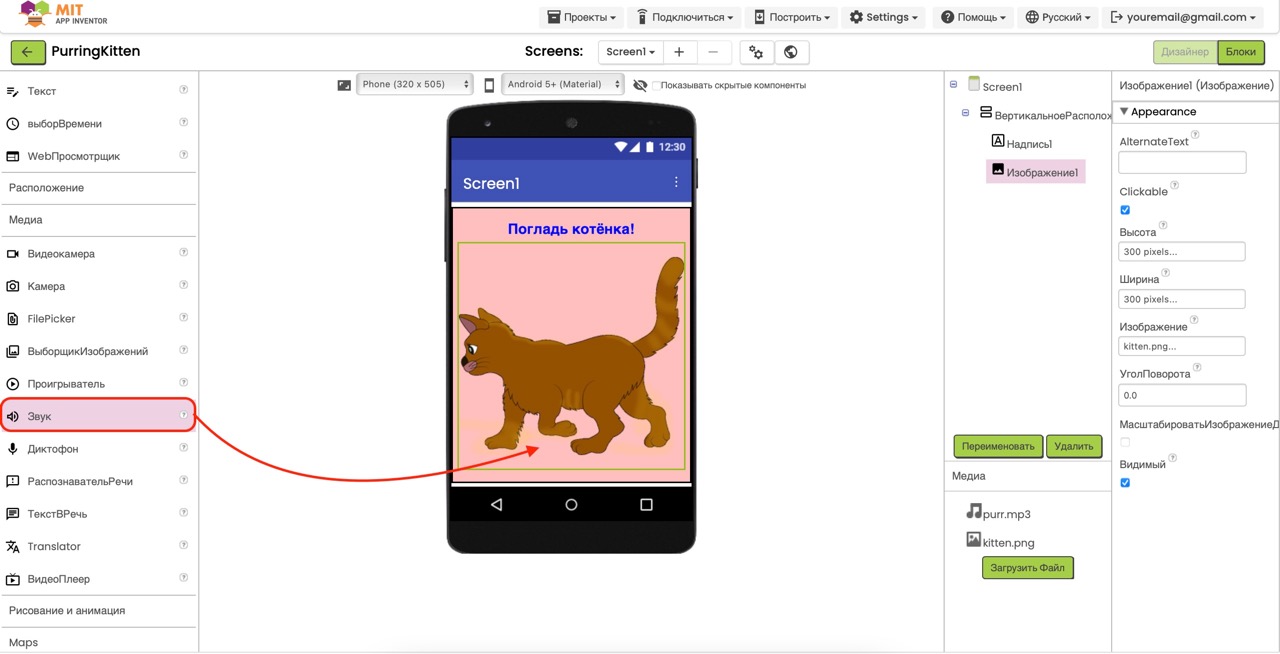Select WebПросмотрщик component
1280x654 pixels.
coord(98,156)
